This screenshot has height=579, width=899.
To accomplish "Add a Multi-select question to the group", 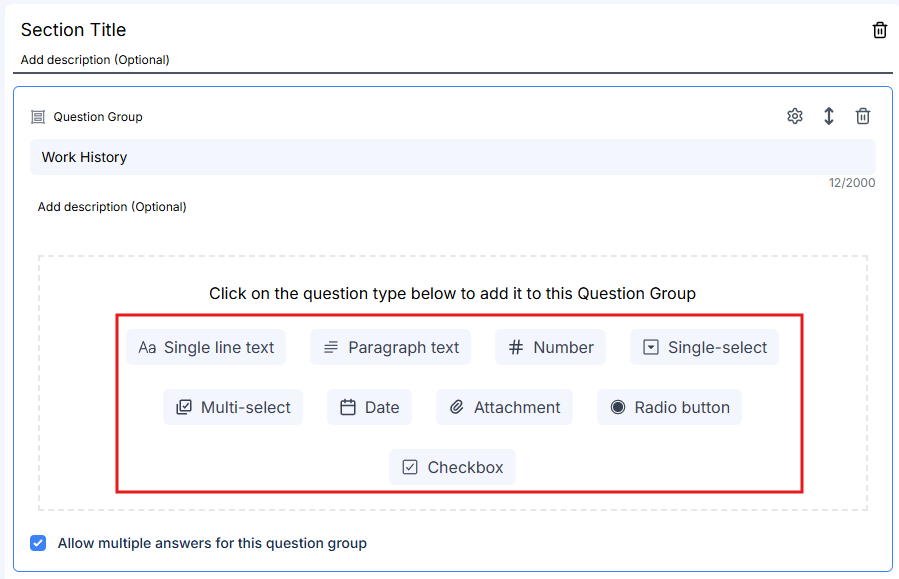I will [x=233, y=407].
